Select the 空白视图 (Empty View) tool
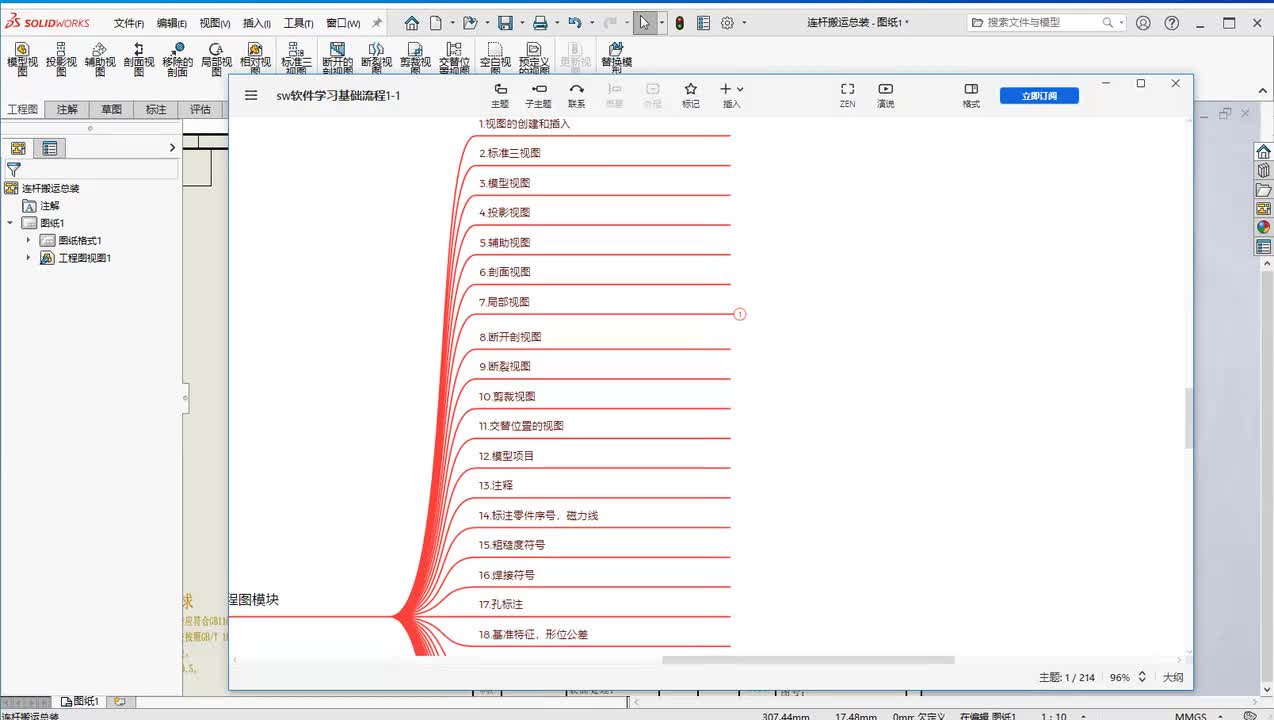Viewport: 1274px width, 720px height. tap(495, 59)
